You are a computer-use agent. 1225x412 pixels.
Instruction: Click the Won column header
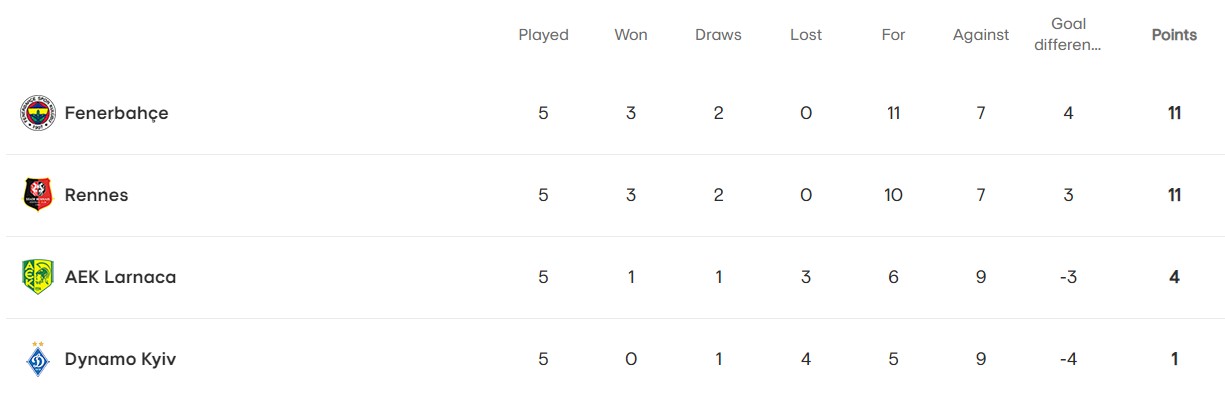pos(631,35)
